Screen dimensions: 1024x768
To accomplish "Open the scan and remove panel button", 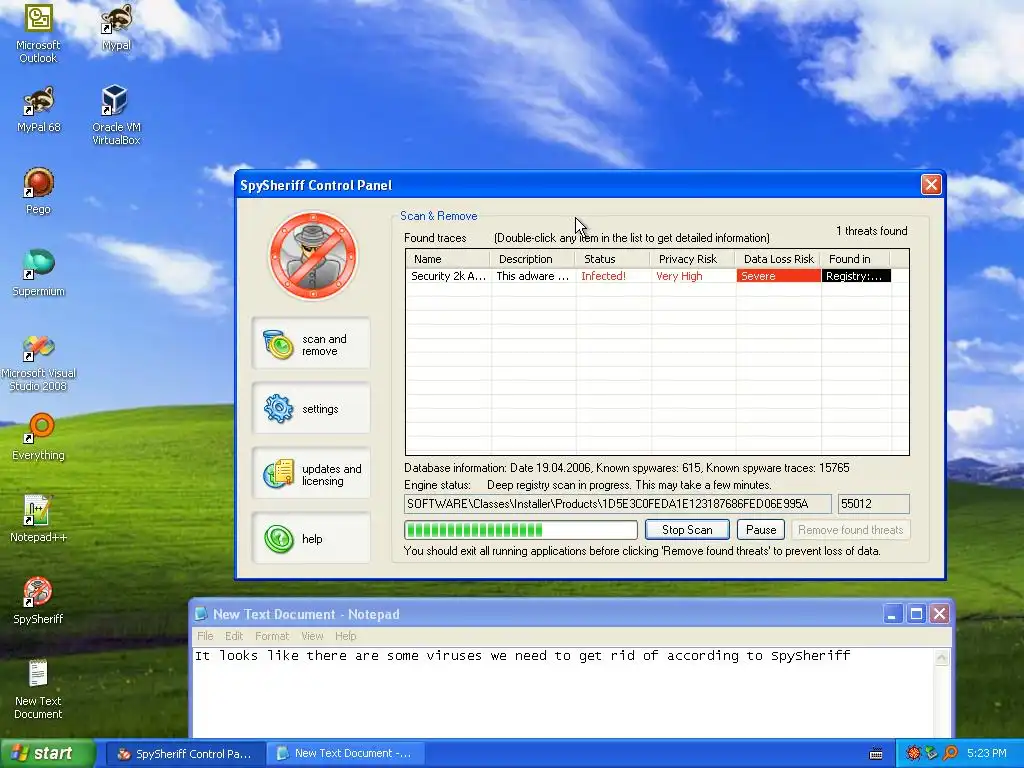I will [x=312, y=344].
